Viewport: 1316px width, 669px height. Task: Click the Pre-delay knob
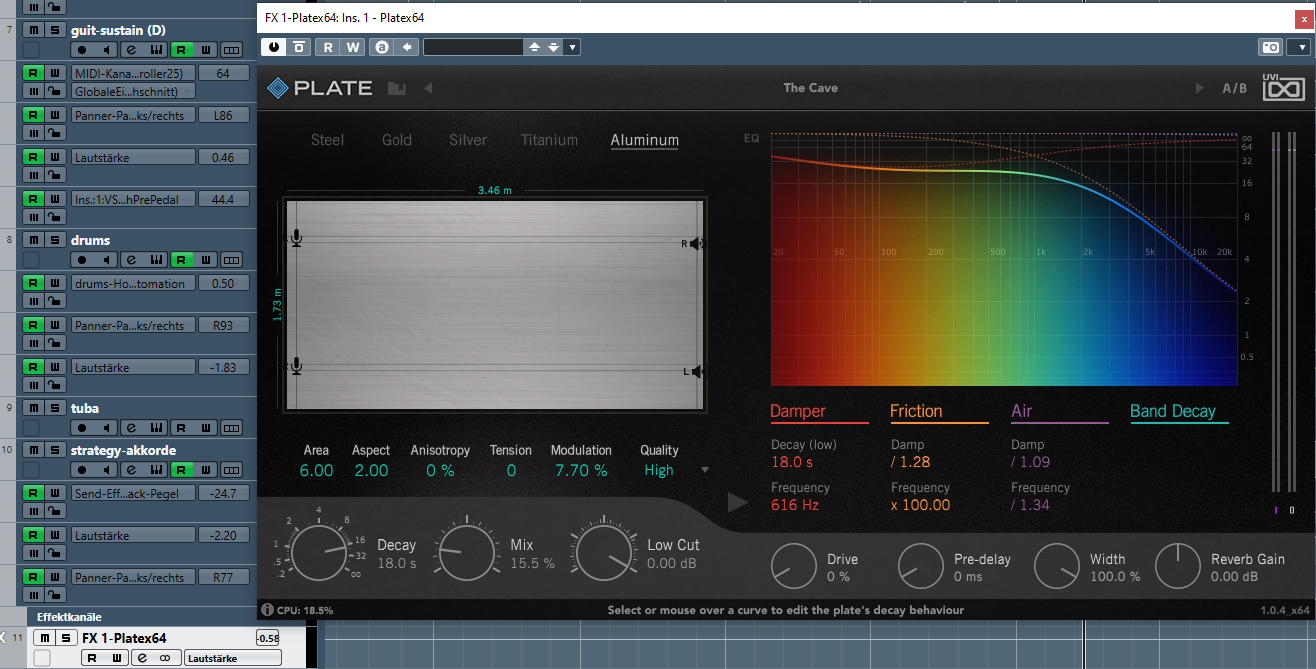(921, 566)
